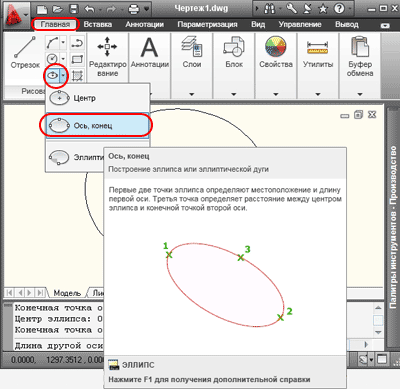
Task: Choose the elliptical arc menu option
Action: 75,157
